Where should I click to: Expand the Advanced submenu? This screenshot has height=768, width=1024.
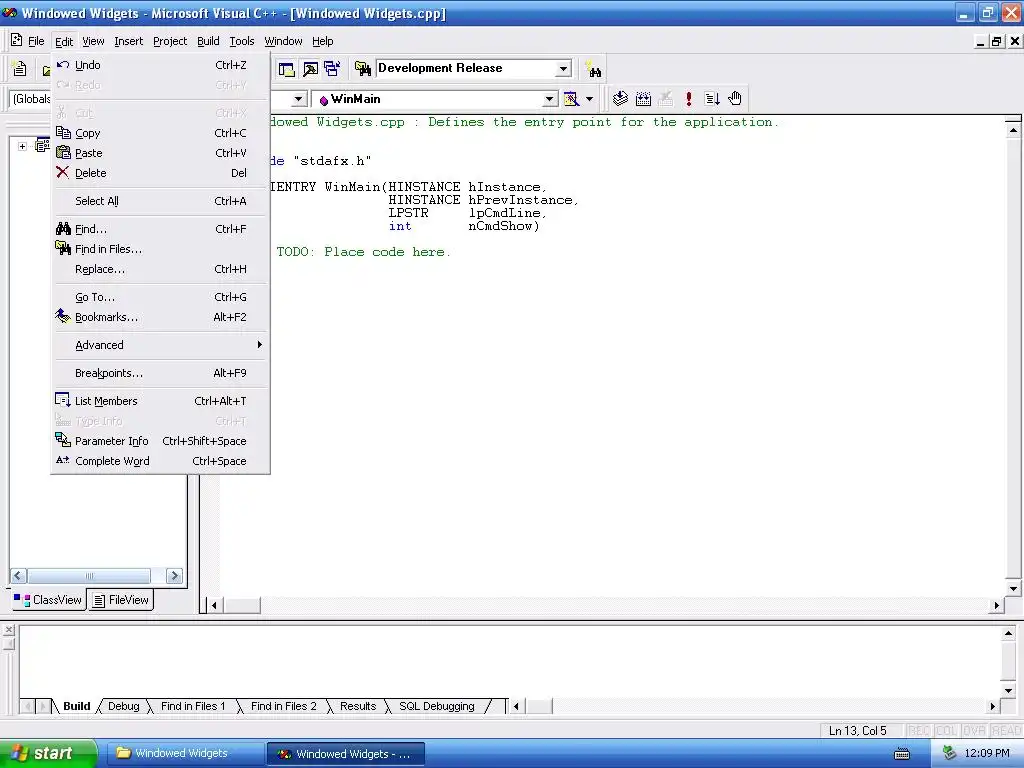coord(160,345)
